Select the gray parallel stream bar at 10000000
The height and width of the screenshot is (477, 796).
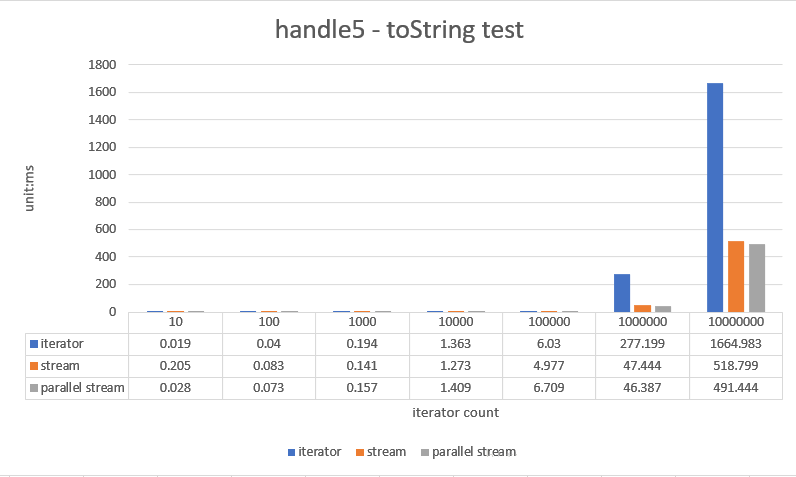click(756, 278)
